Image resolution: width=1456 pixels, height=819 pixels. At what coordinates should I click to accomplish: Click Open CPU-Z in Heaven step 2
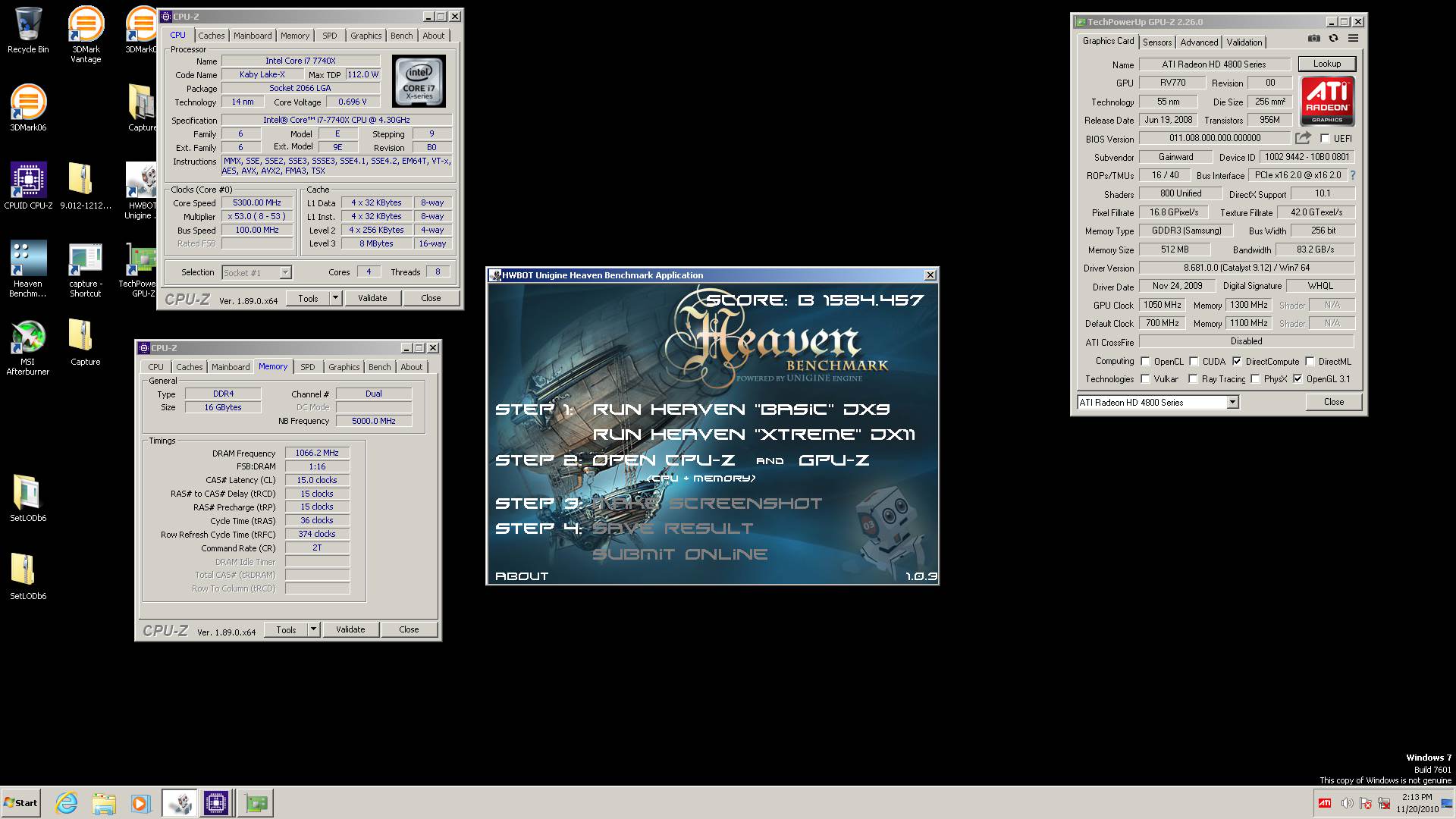tap(663, 460)
